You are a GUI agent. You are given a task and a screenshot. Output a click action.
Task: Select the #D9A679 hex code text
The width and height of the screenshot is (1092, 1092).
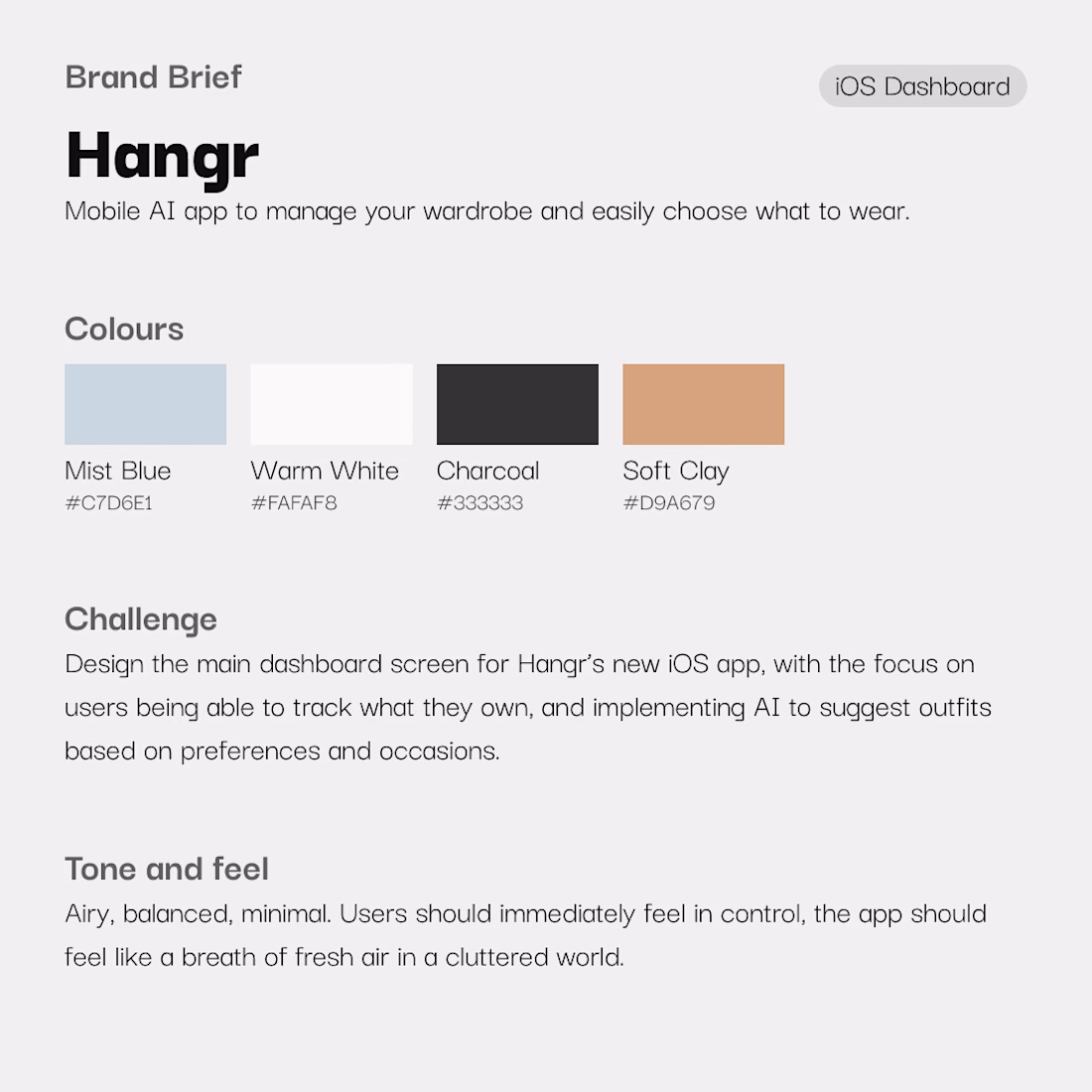pyautogui.click(x=668, y=503)
